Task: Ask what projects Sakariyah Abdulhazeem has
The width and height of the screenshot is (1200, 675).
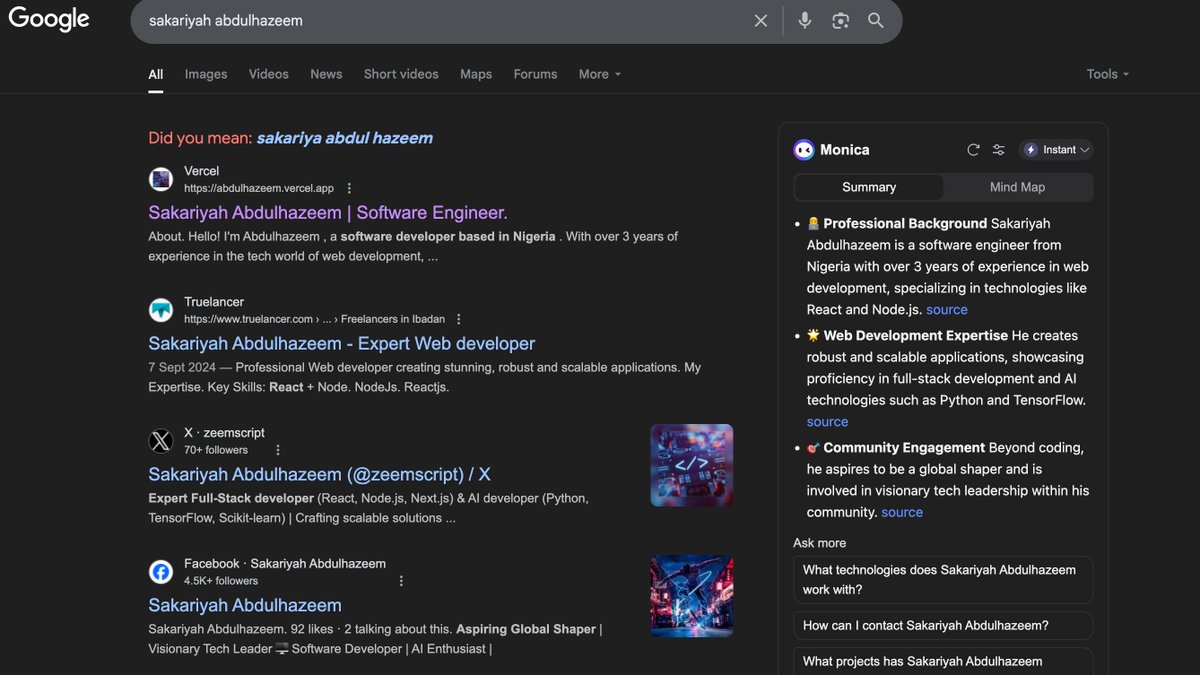Action: 943,662
